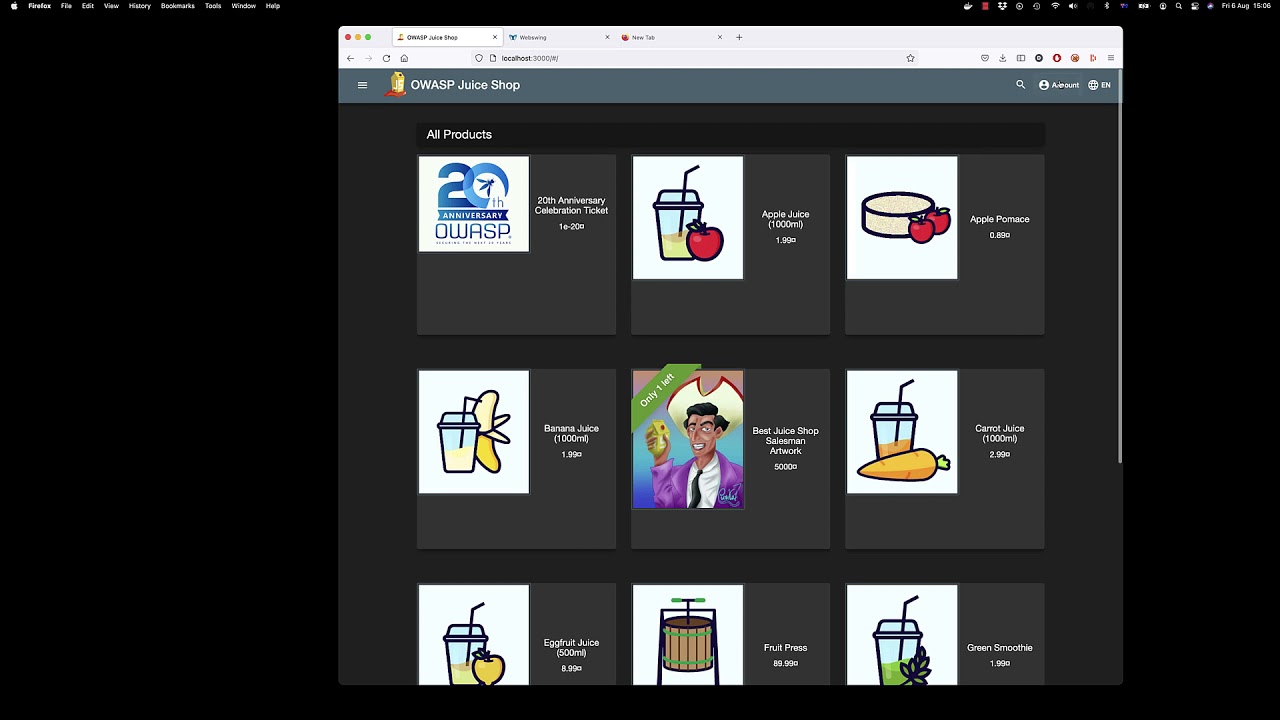
Task: Go to Firefox home page button
Action: point(404,58)
